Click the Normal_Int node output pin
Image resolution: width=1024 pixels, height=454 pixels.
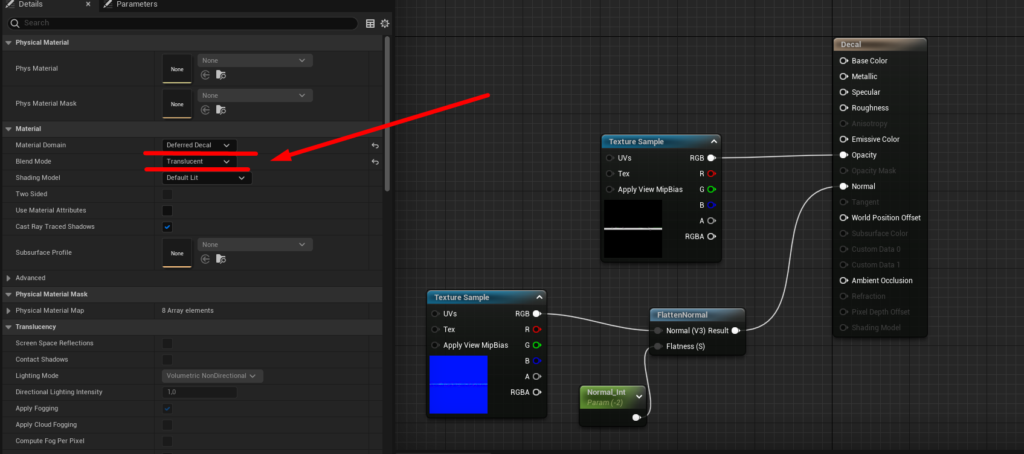tap(636, 417)
